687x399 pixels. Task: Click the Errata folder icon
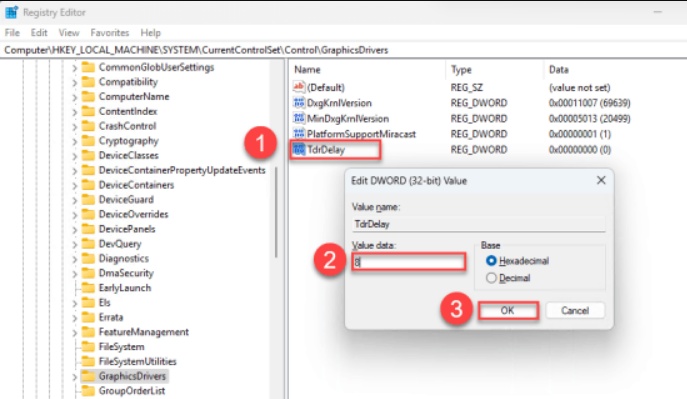(88, 317)
